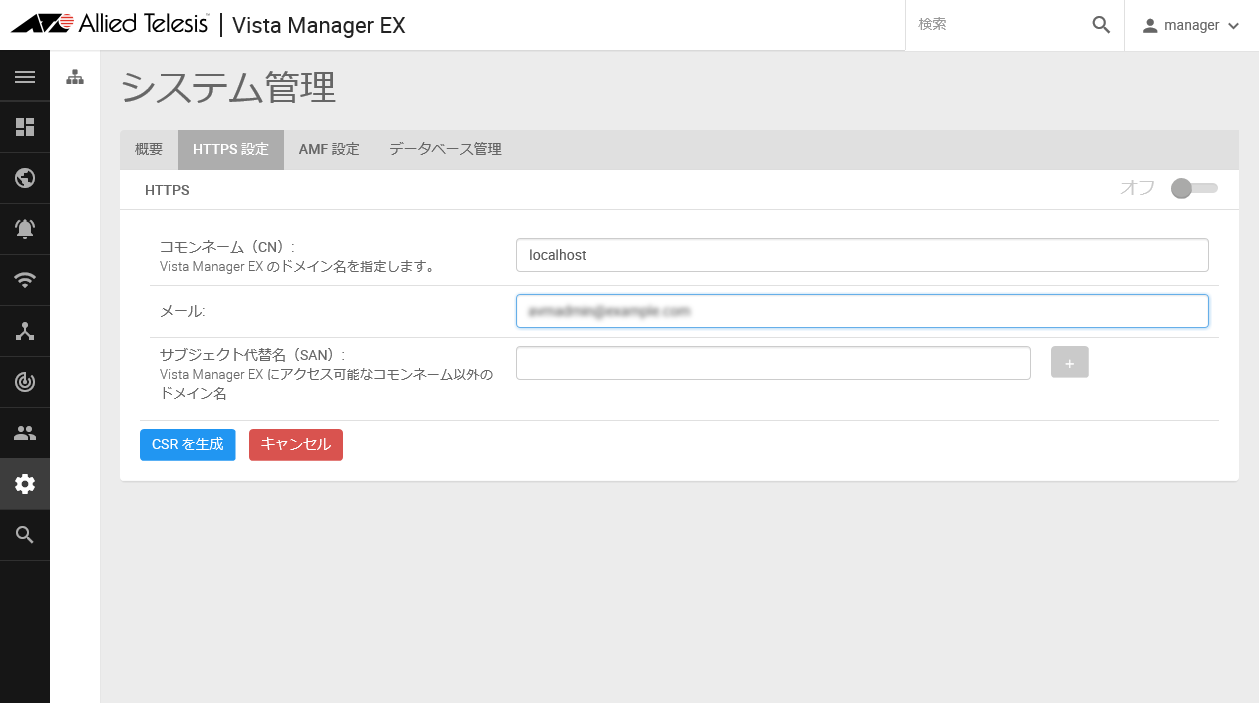Click the SAN subject alternative name field

point(773,363)
